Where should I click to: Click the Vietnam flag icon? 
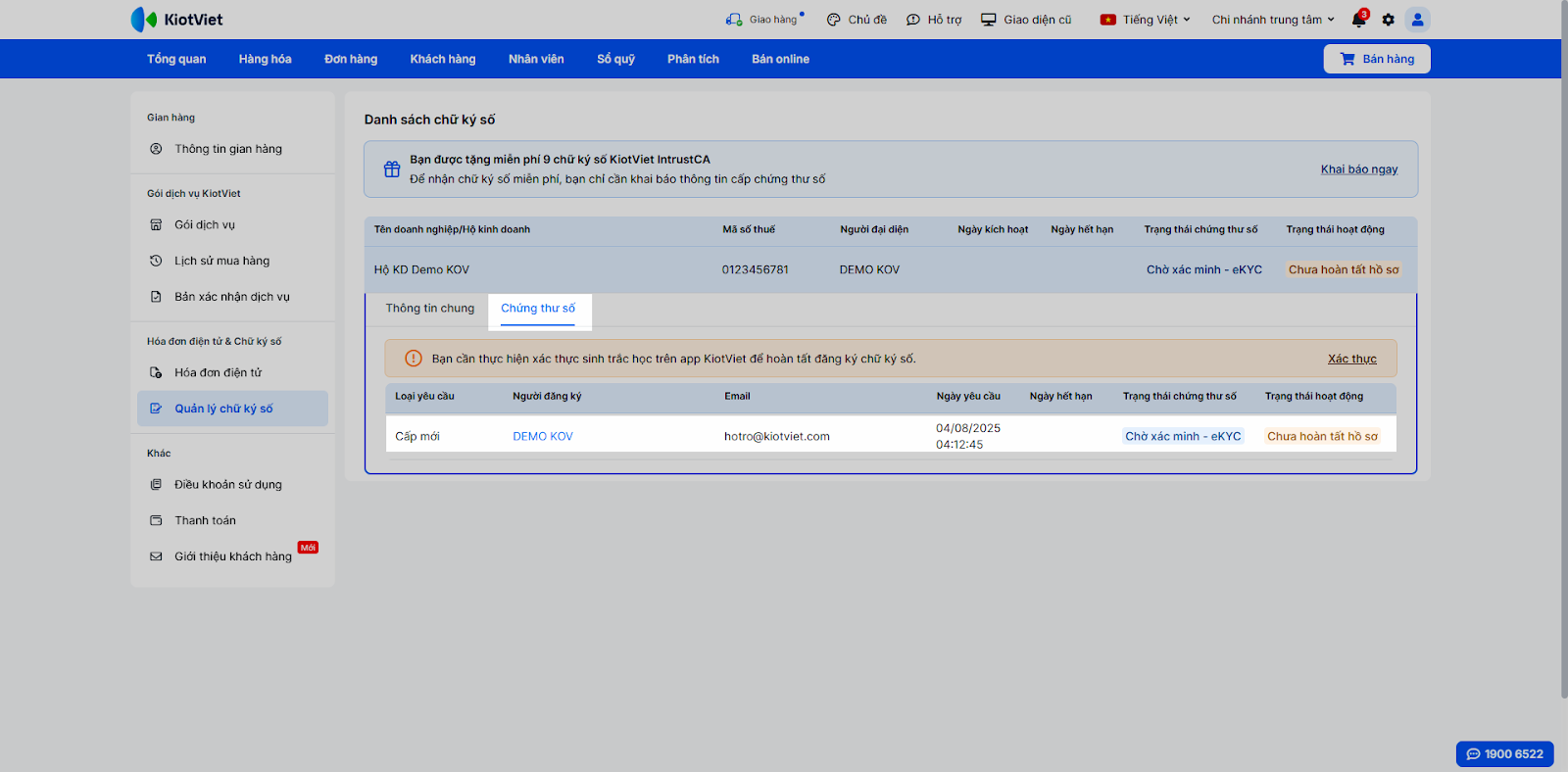1108,20
